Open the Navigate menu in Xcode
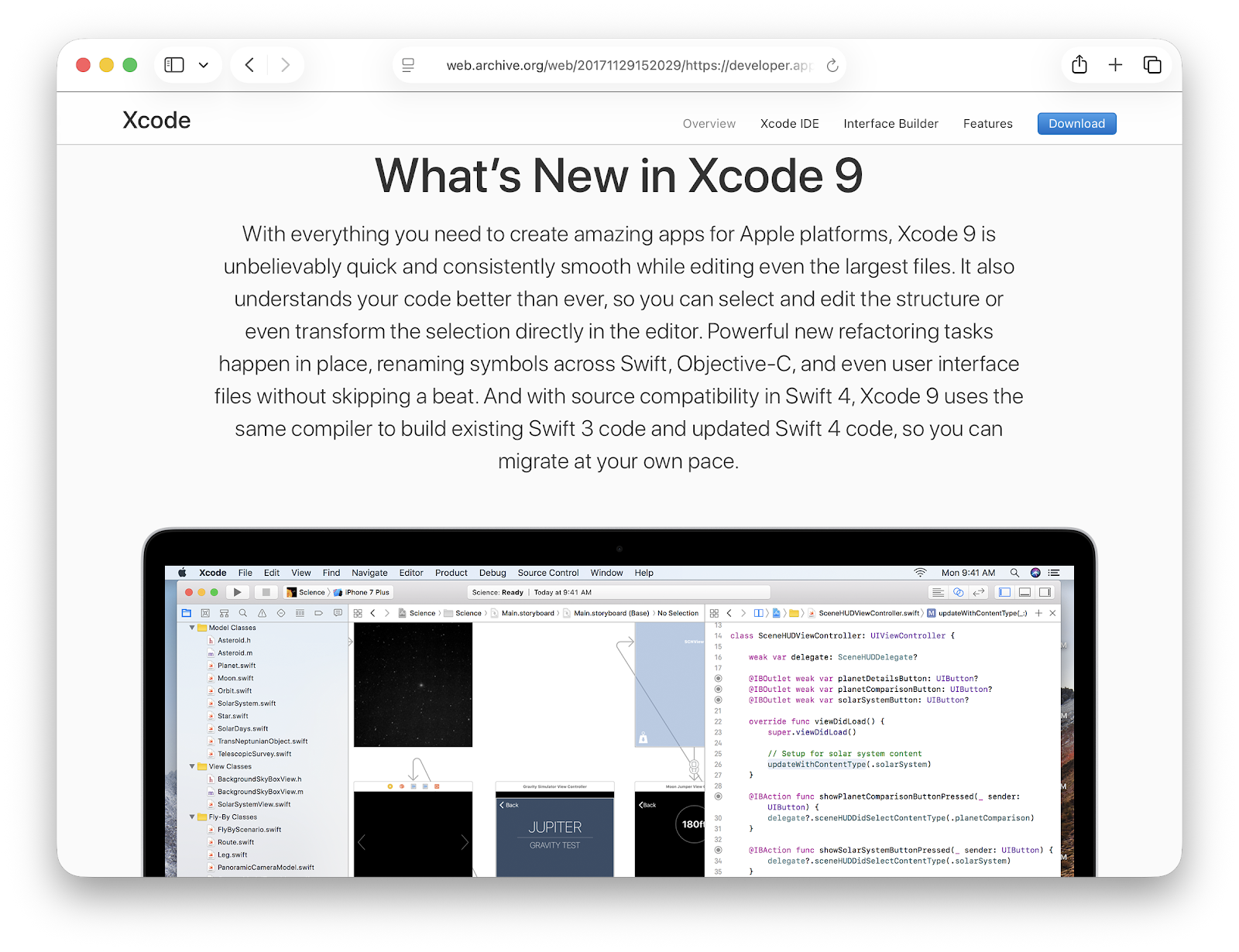 coord(369,573)
